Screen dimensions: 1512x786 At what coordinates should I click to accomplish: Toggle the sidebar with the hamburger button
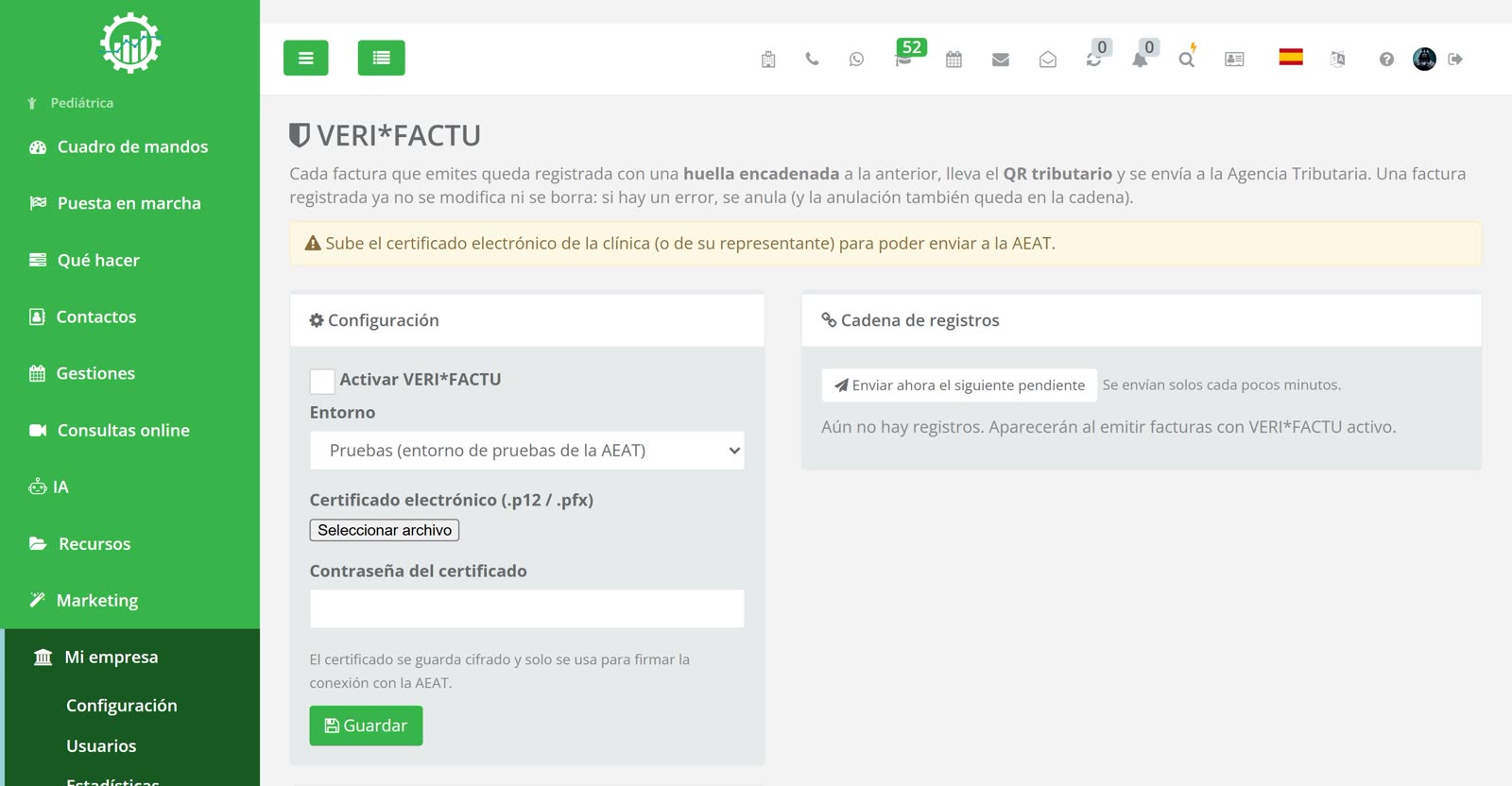tap(306, 58)
